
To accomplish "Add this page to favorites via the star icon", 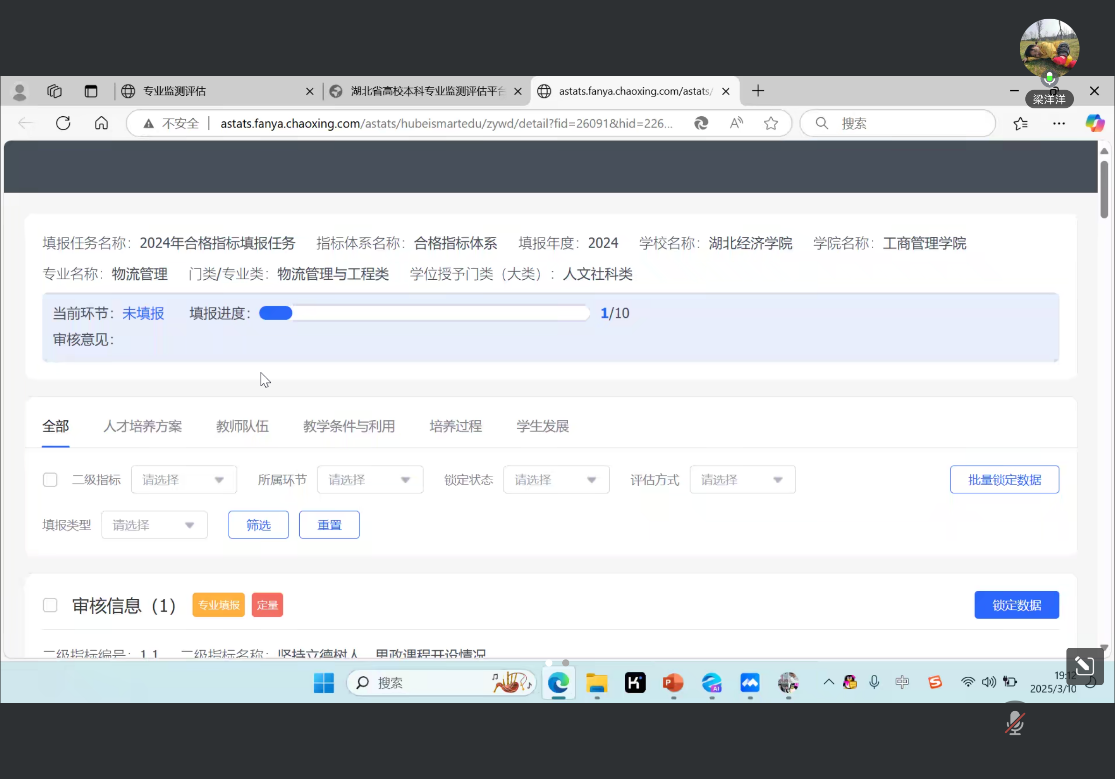I will (x=771, y=123).
